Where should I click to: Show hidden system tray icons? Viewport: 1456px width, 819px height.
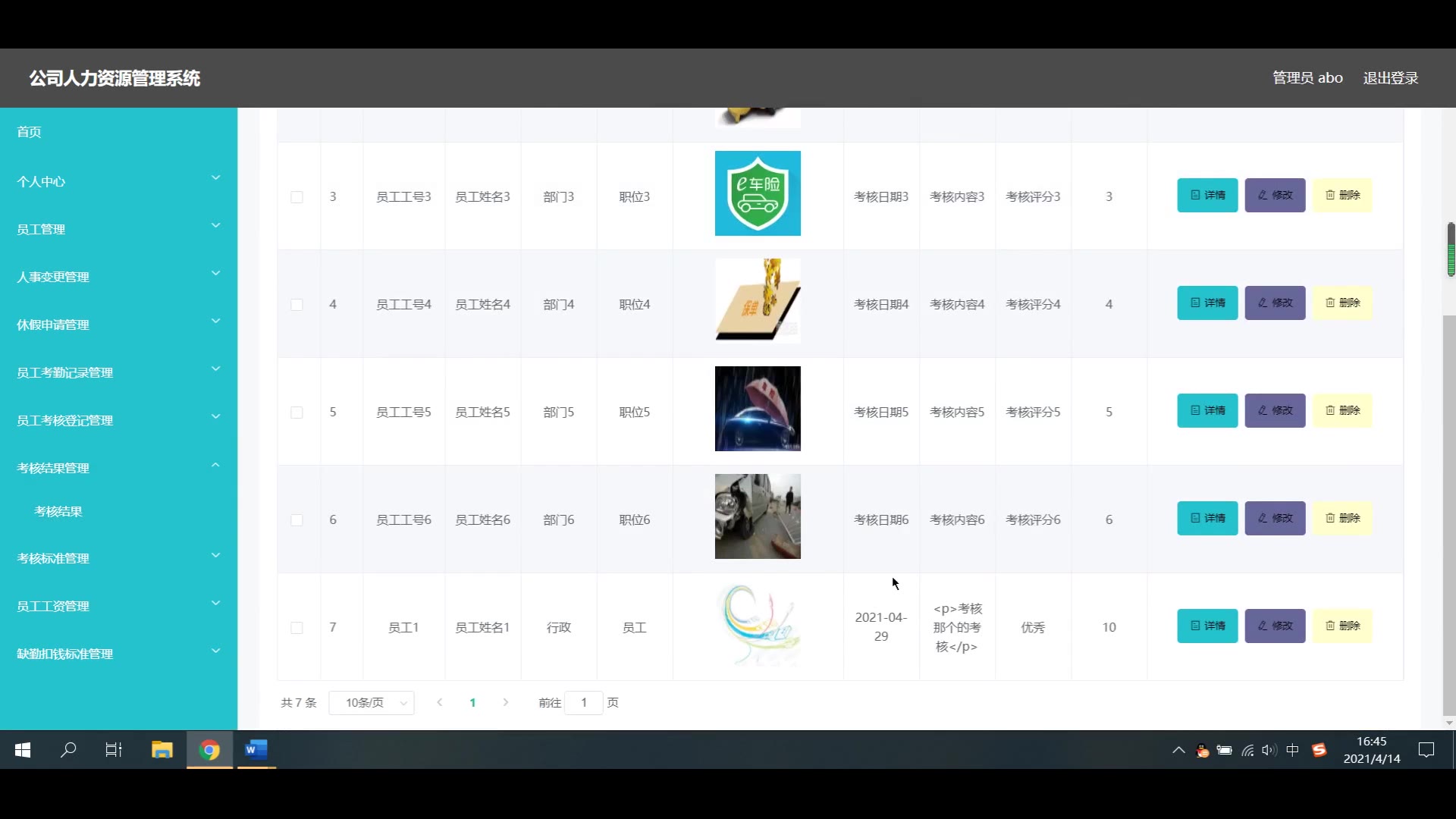(1178, 750)
